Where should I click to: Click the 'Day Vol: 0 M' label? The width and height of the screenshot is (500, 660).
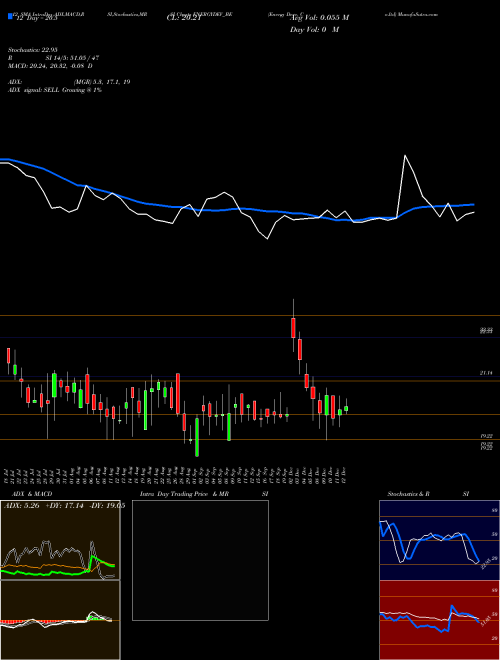pyautogui.click(x=314, y=29)
